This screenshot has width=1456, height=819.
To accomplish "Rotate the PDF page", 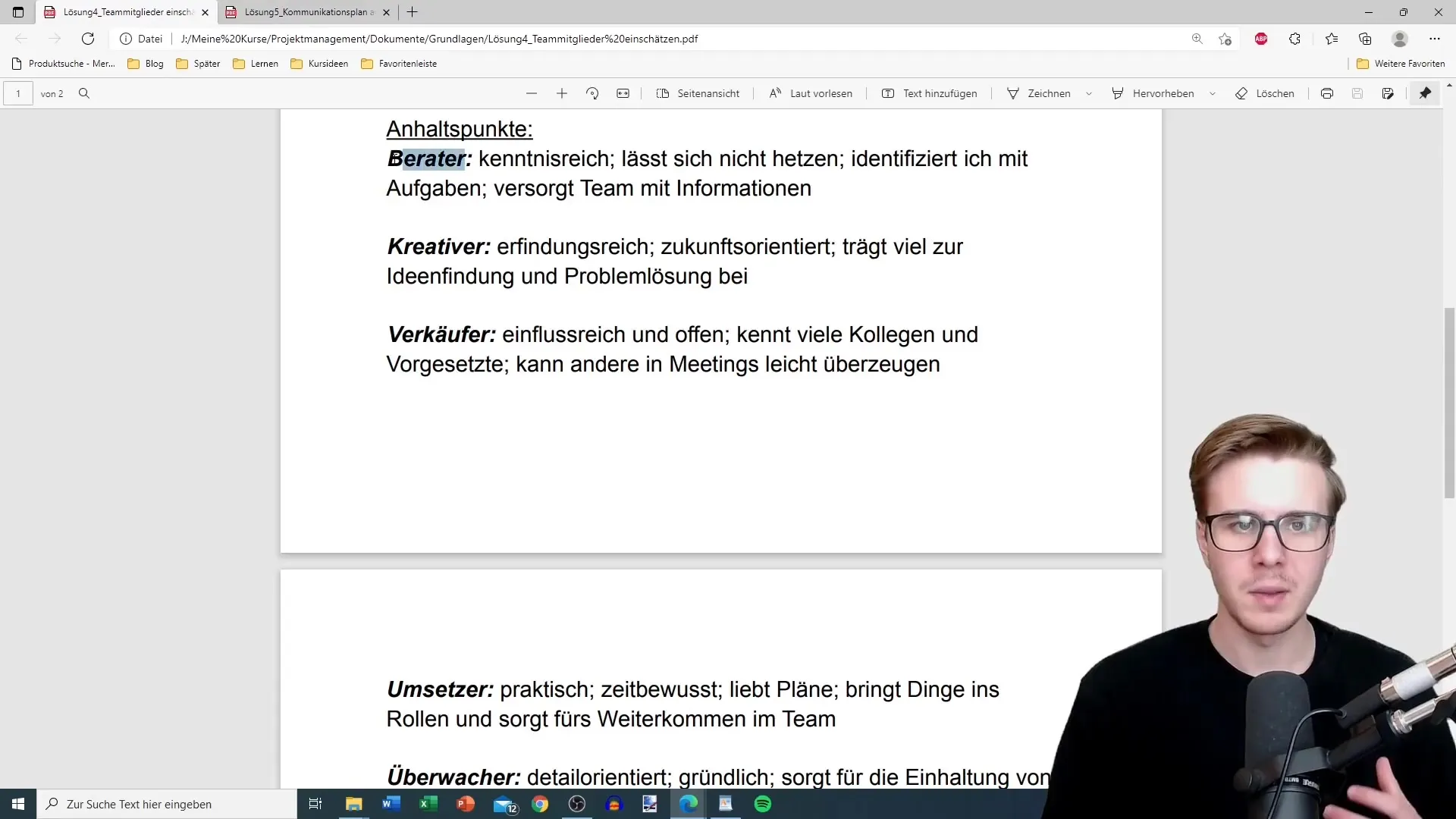I will coord(592,94).
